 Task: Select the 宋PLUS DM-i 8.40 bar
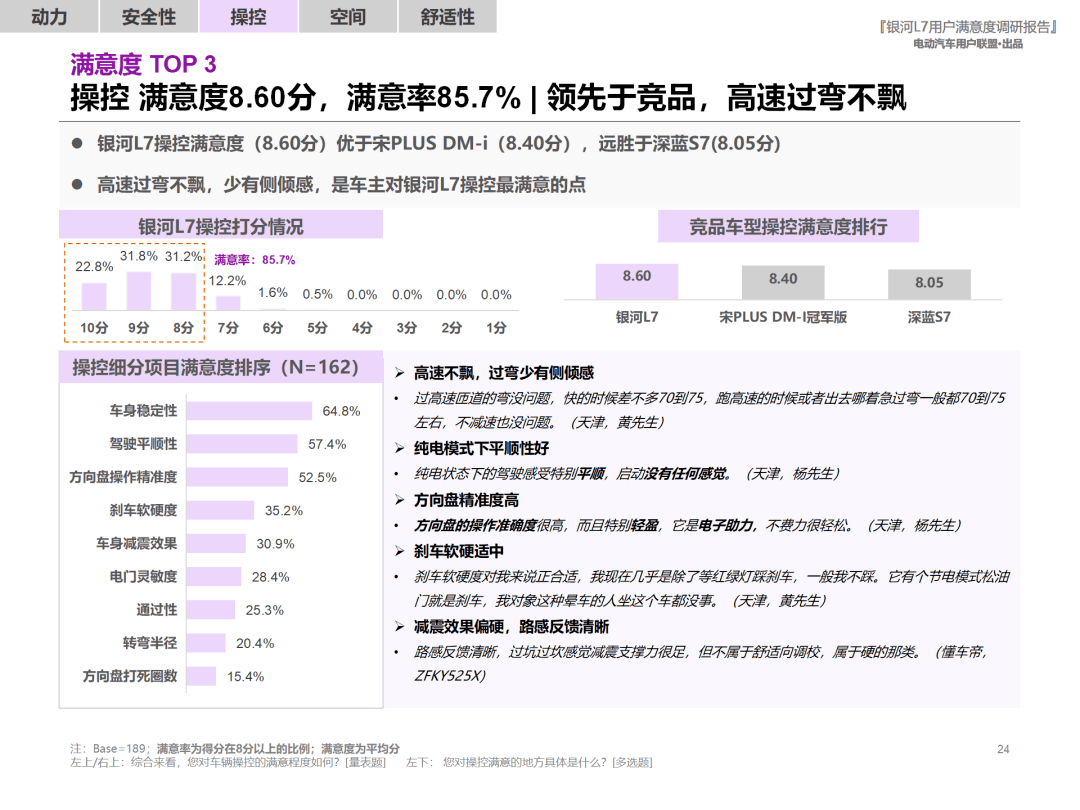click(783, 282)
